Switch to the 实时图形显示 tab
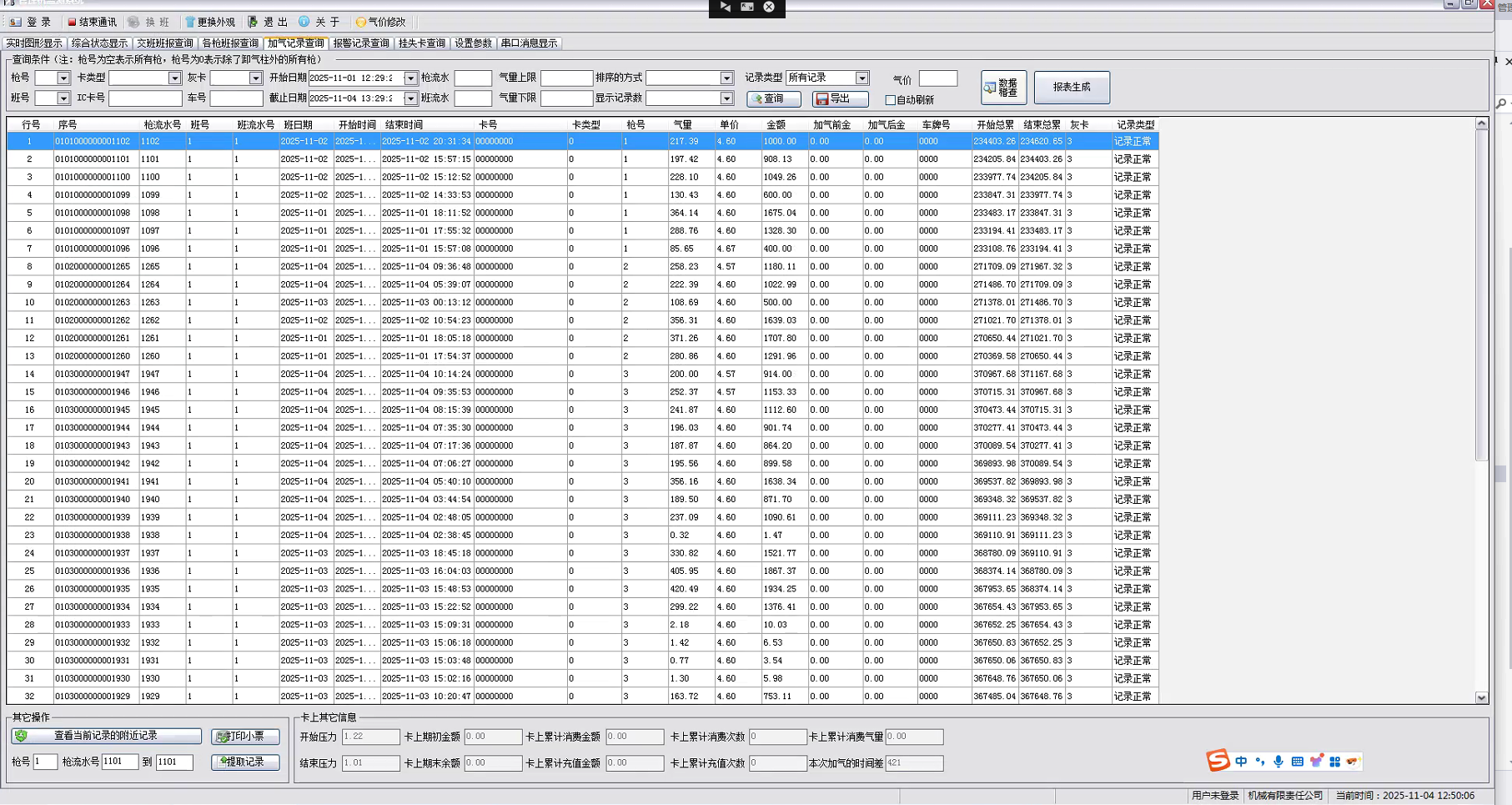Image resolution: width=1512 pixels, height=805 pixels. point(34,43)
